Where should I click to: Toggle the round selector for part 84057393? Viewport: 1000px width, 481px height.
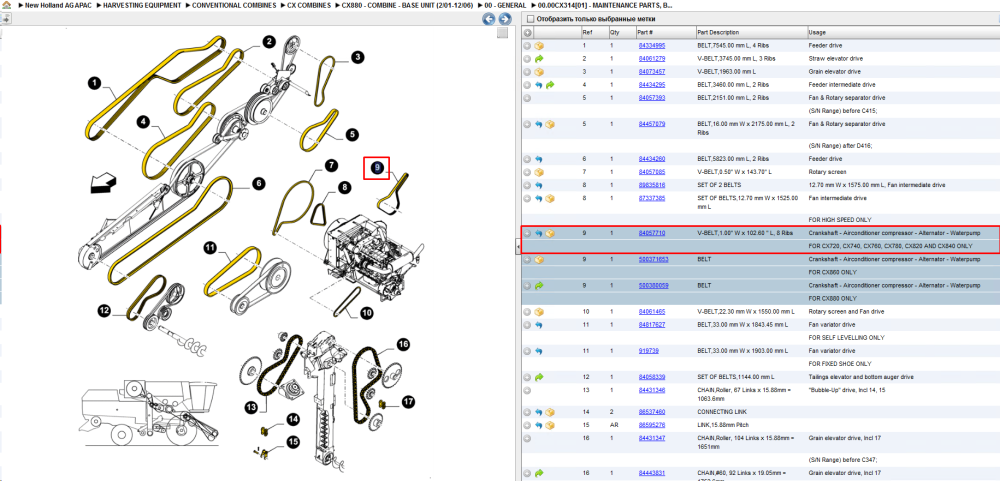pos(527,98)
